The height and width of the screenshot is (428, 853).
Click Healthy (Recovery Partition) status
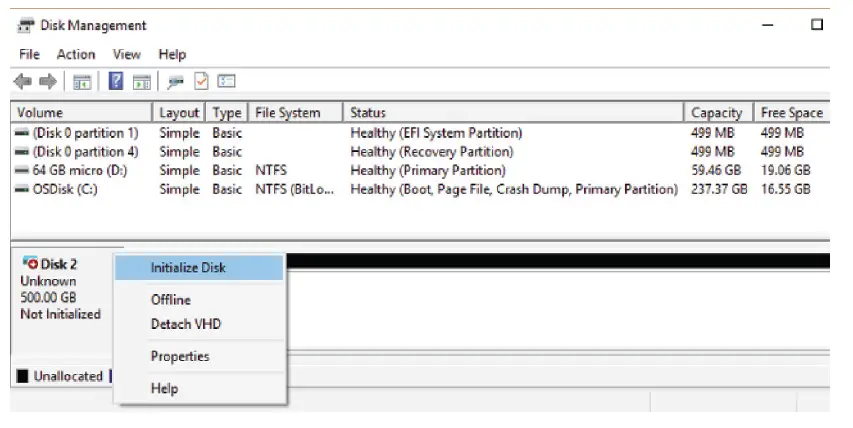(x=432, y=152)
